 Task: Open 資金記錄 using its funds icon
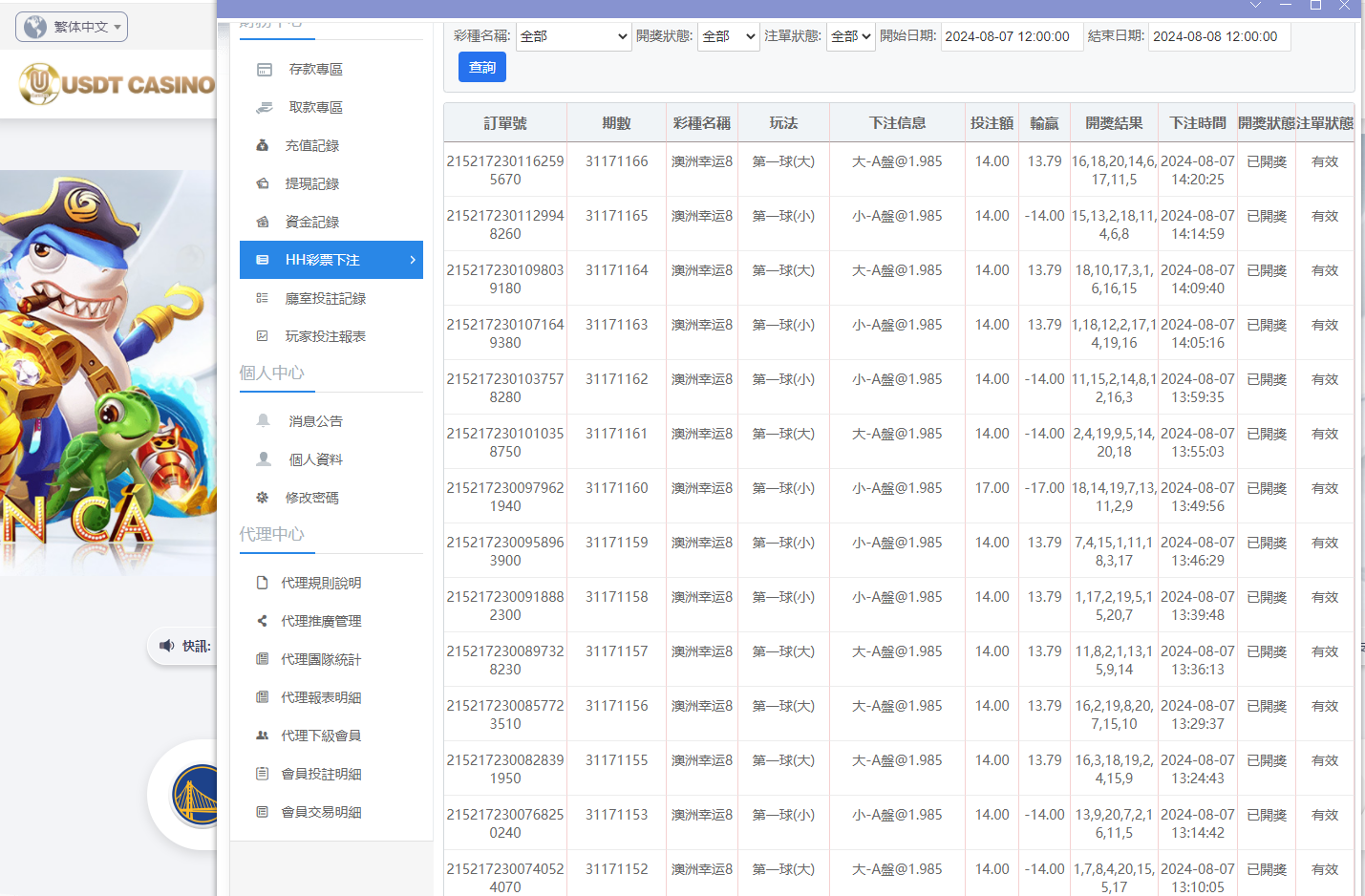[265, 222]
